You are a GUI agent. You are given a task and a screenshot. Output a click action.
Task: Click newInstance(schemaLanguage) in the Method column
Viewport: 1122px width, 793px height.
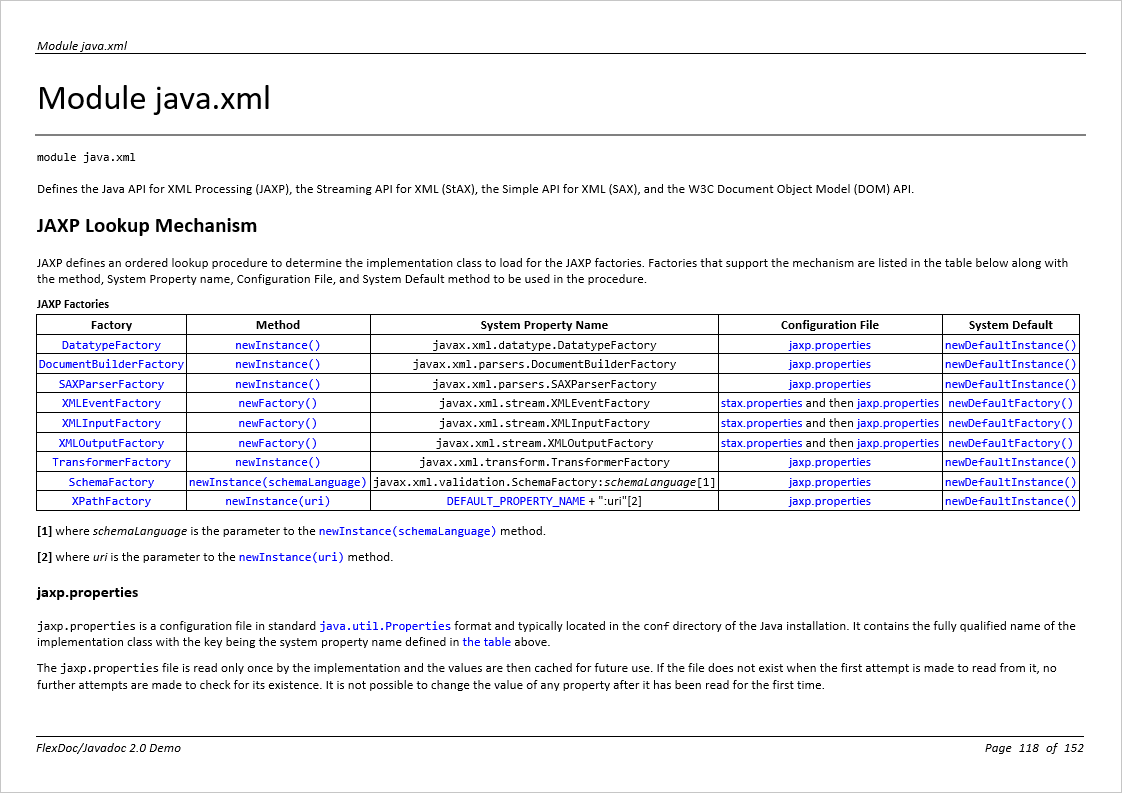pos(278,482)
